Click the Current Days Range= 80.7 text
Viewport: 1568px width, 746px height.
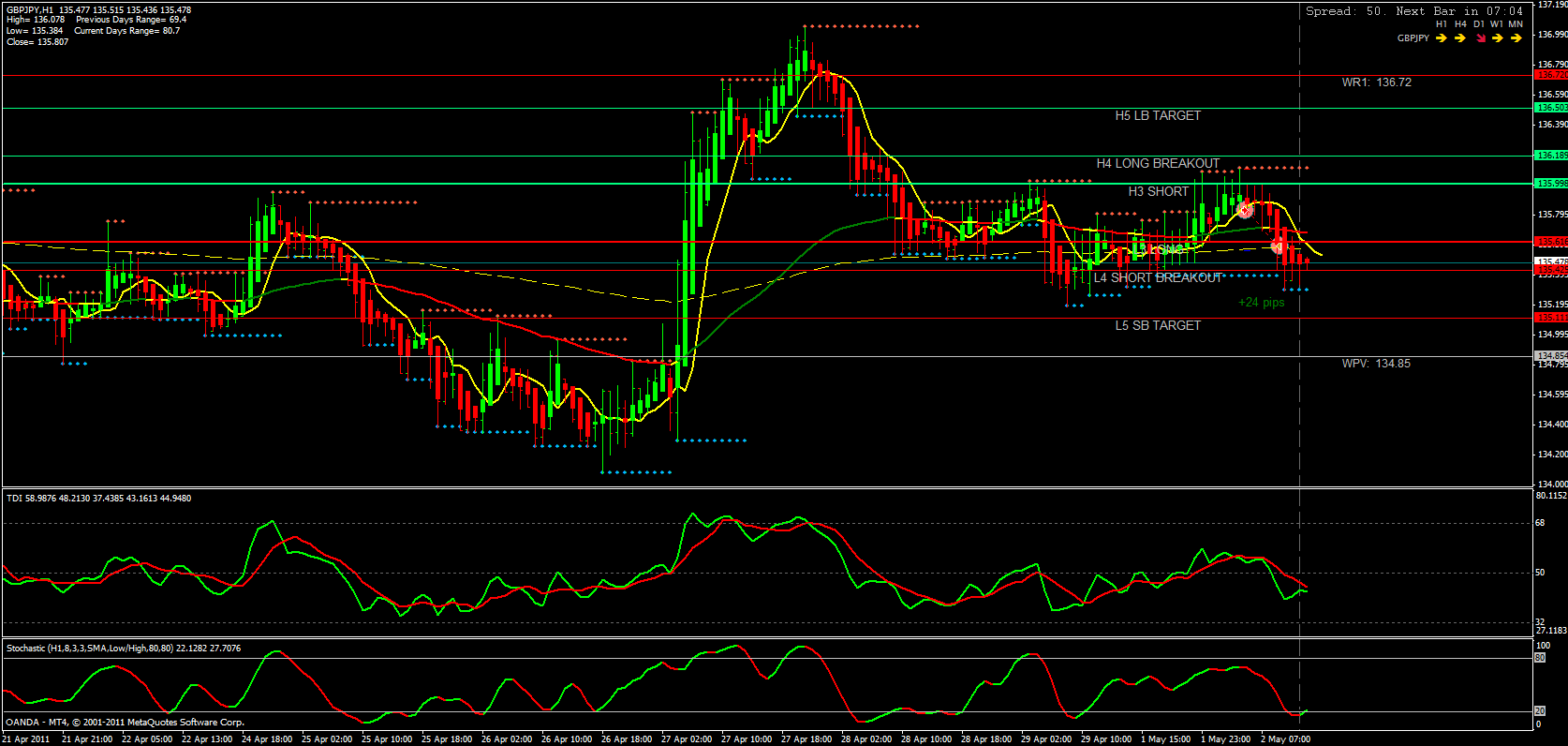pyautogui.click(x=127, y=31)
